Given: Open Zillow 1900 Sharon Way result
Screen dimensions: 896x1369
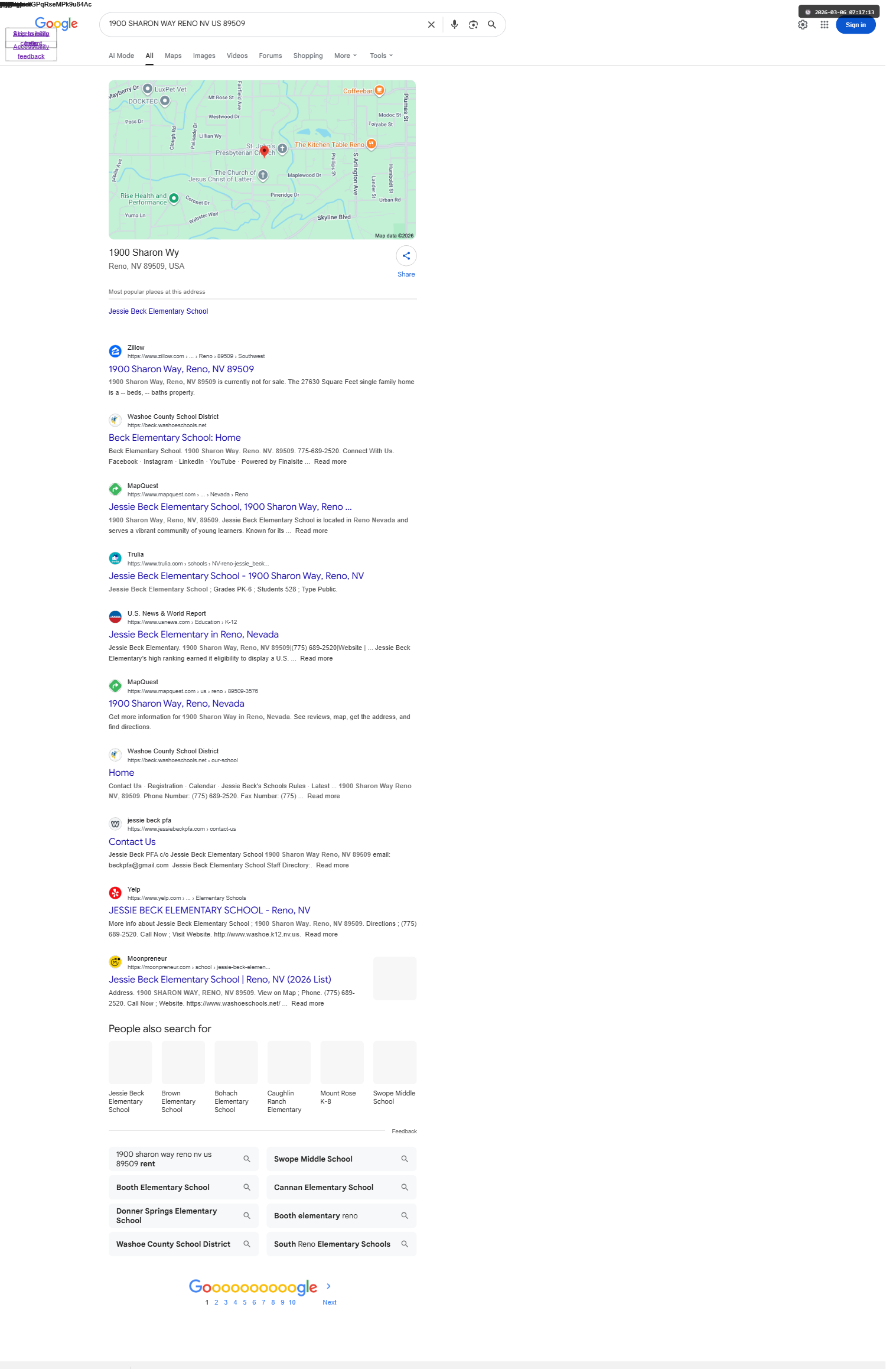Looking at the screenshot, I should tap(181, 369).
